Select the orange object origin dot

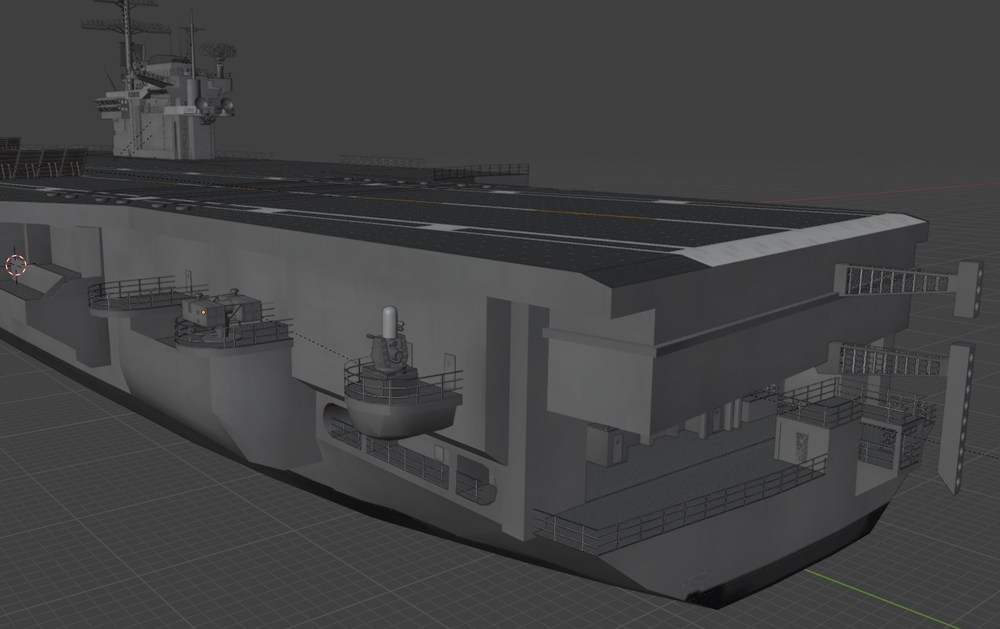(x=203, y=312)
